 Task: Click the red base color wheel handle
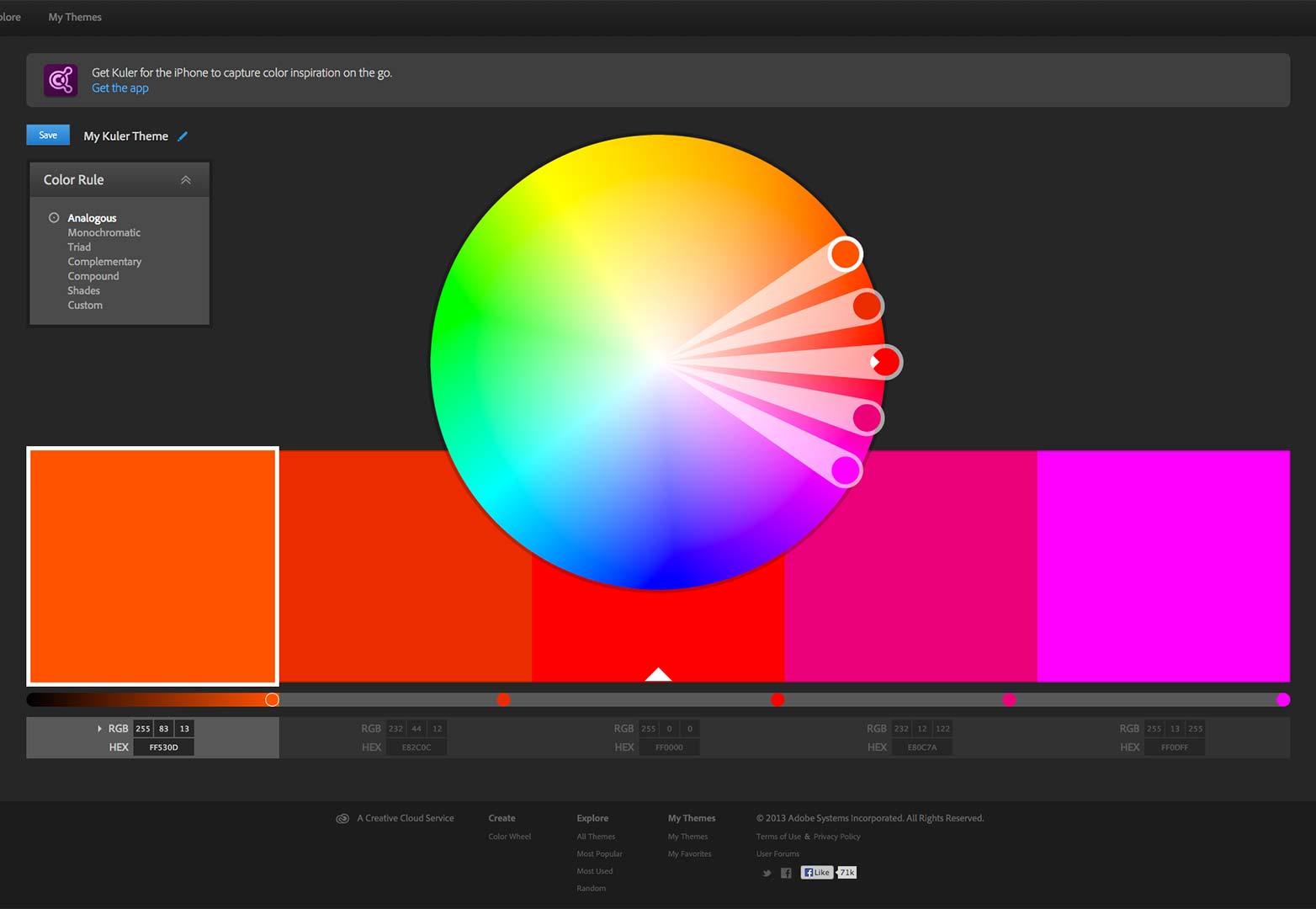(x=885, y=362)
